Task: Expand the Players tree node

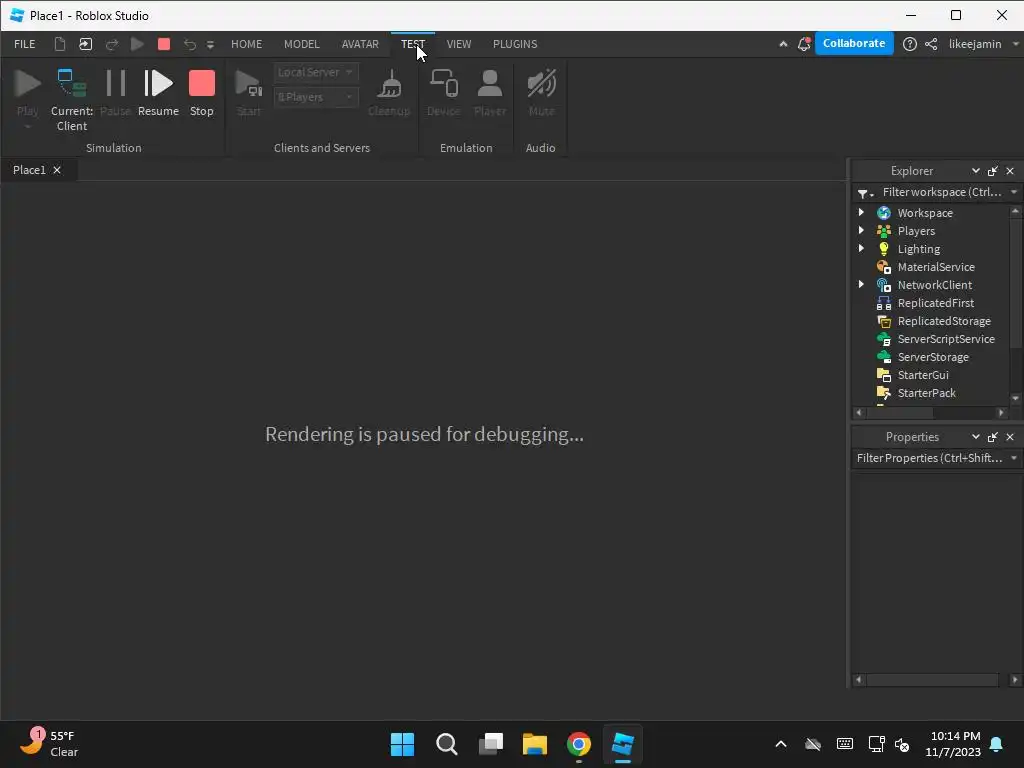Action: (x=861, y=230)
